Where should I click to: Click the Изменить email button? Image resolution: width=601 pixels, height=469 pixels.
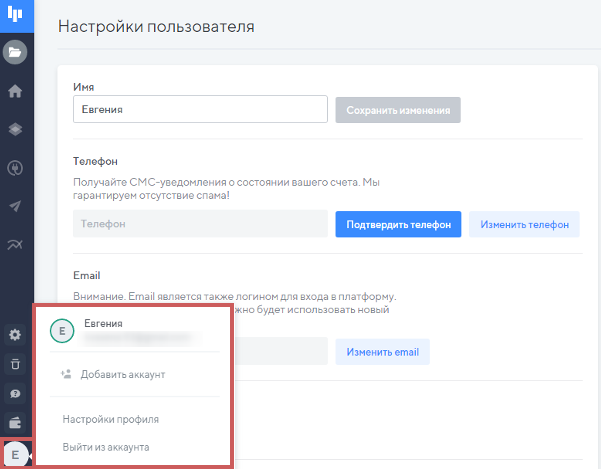tap(383, 351)
